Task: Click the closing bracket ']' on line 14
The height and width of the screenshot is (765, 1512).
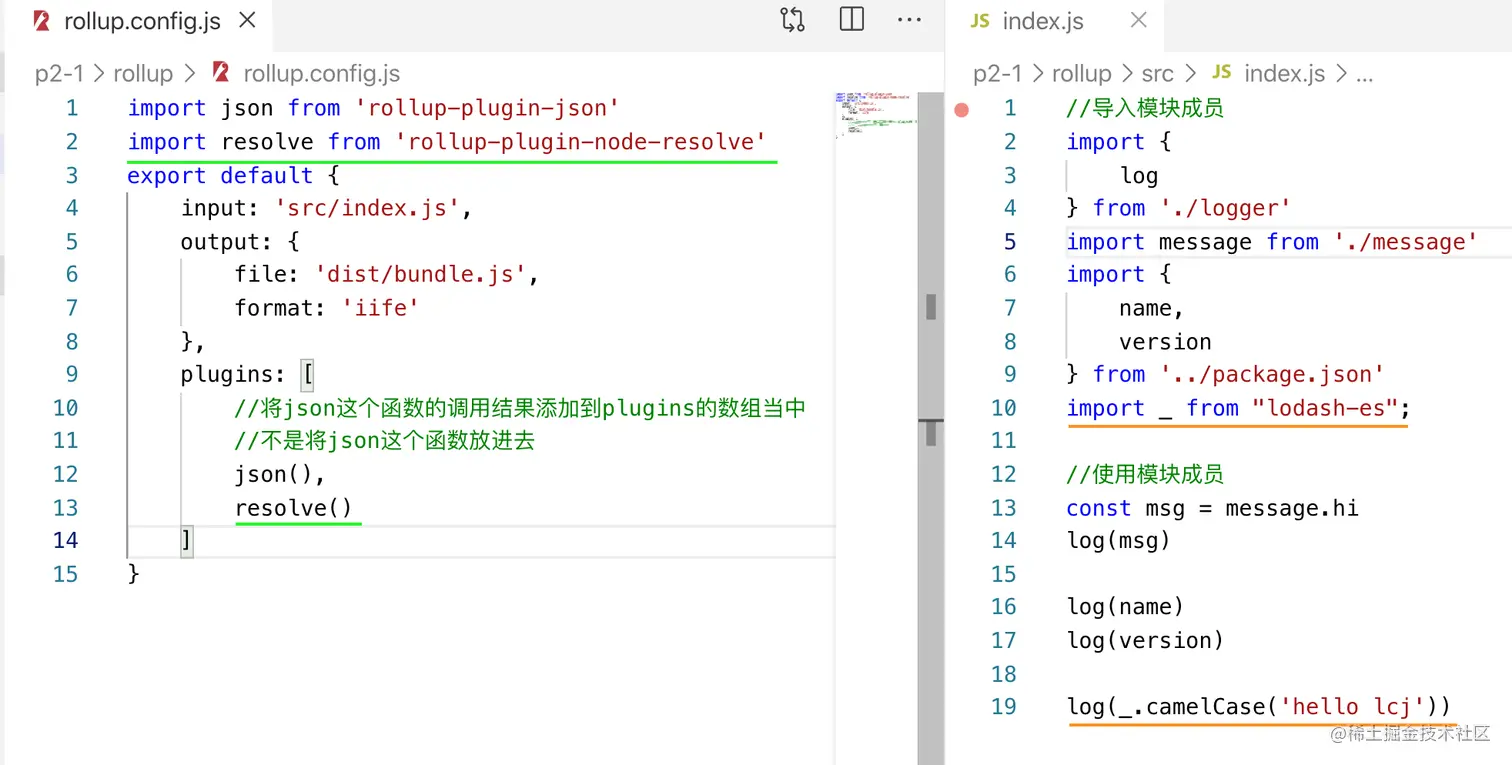Action: coord(186,541)
